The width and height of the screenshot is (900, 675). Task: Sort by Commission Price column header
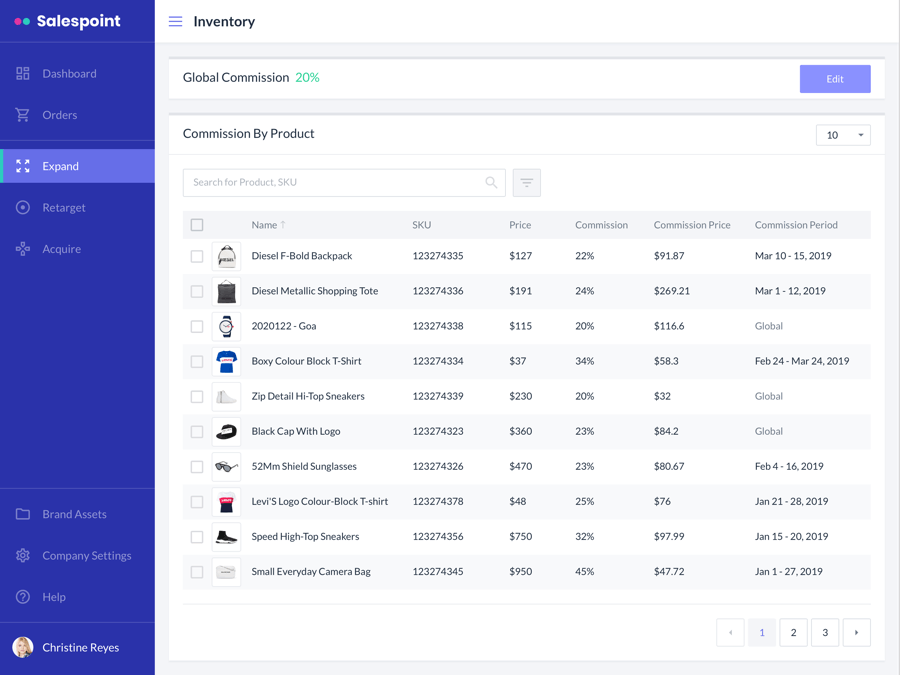pyautogui.click(x=692, y=225)
